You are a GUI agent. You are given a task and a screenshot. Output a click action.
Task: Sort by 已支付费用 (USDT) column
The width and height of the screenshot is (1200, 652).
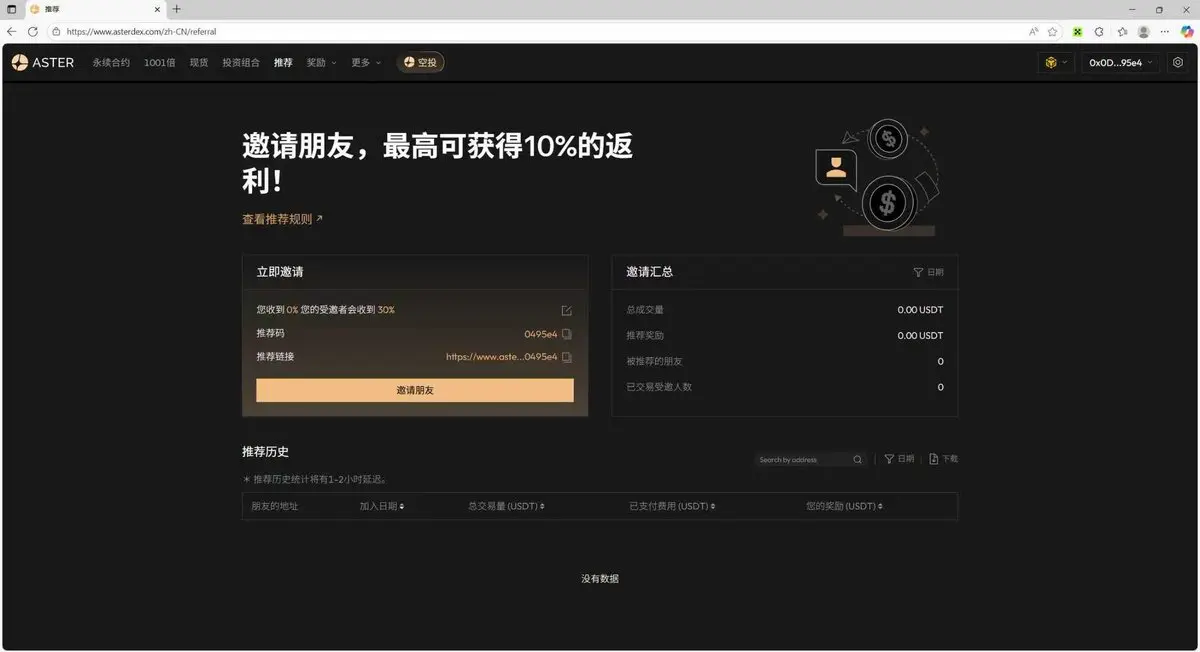coord(672,506)
